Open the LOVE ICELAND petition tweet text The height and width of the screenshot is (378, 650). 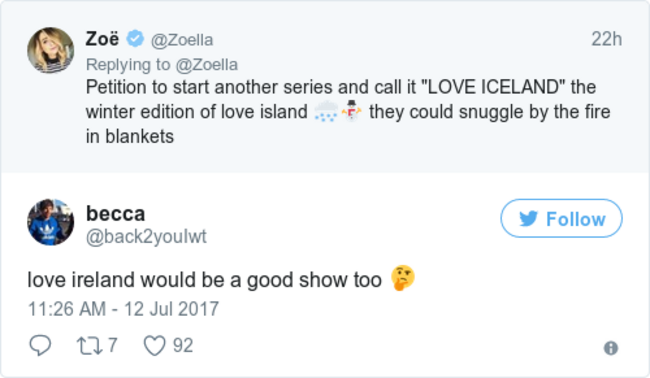(x=348, y=111)
